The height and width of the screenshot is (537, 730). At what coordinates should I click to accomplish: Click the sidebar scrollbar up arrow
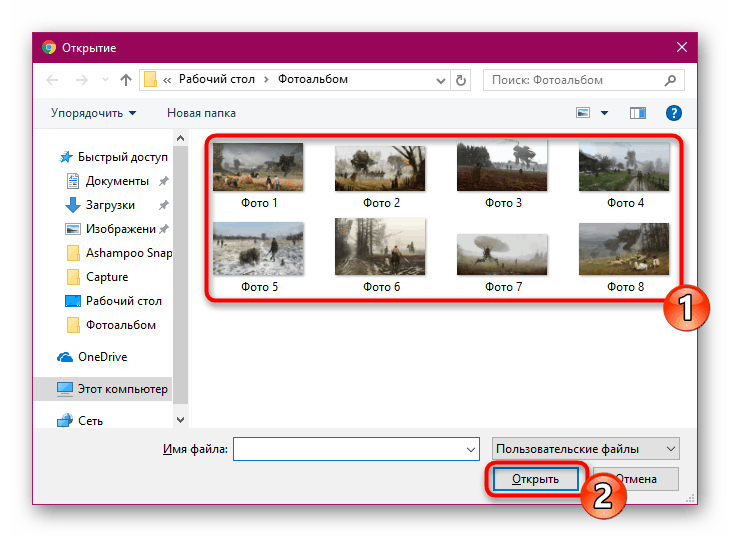(x=181, y=138)
